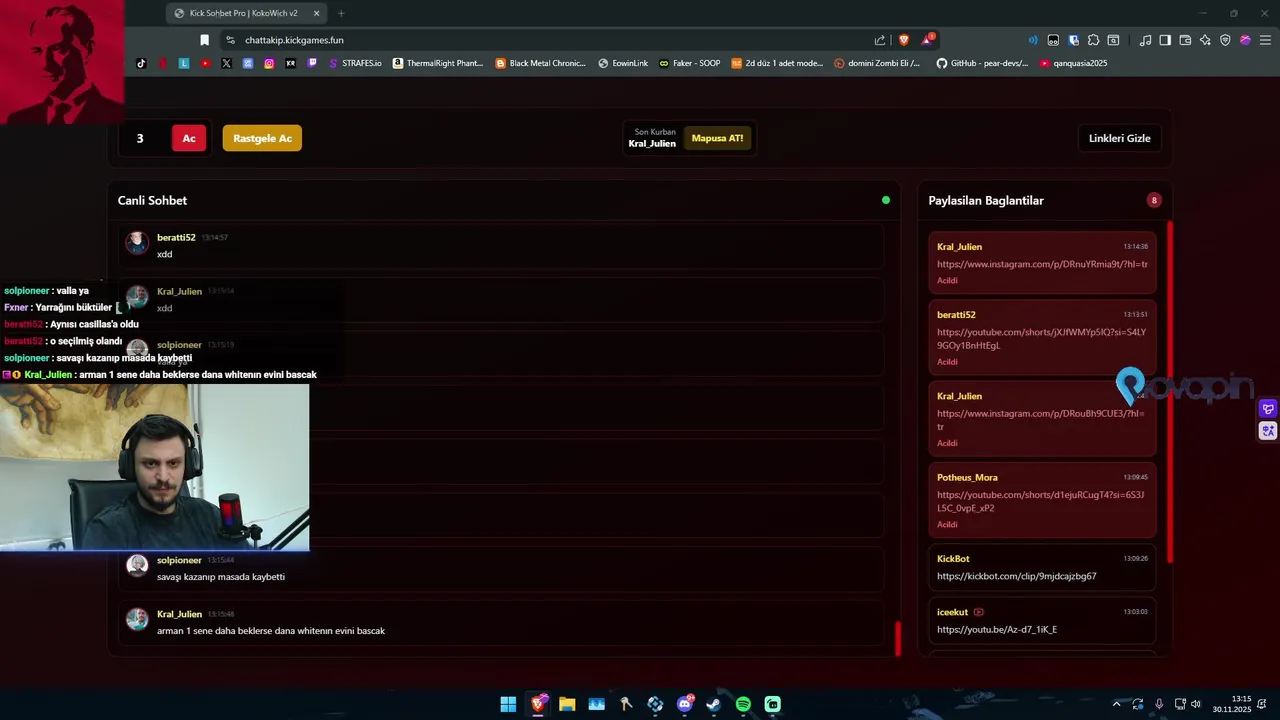Open the YouTube bookmark icon
The height and width of the screenshot is (720, 1280).
coord(205,63)
